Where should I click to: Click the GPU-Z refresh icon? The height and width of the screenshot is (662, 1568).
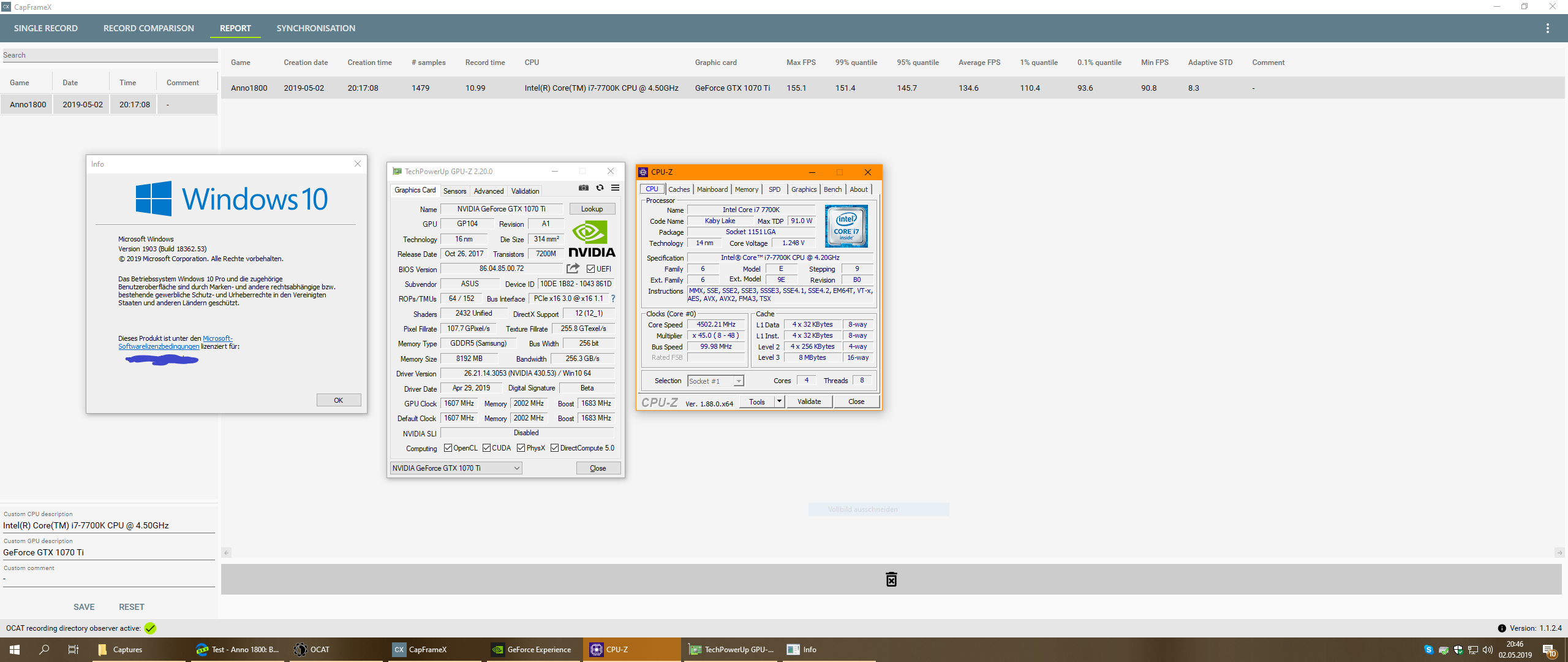[x=600, y=188]
